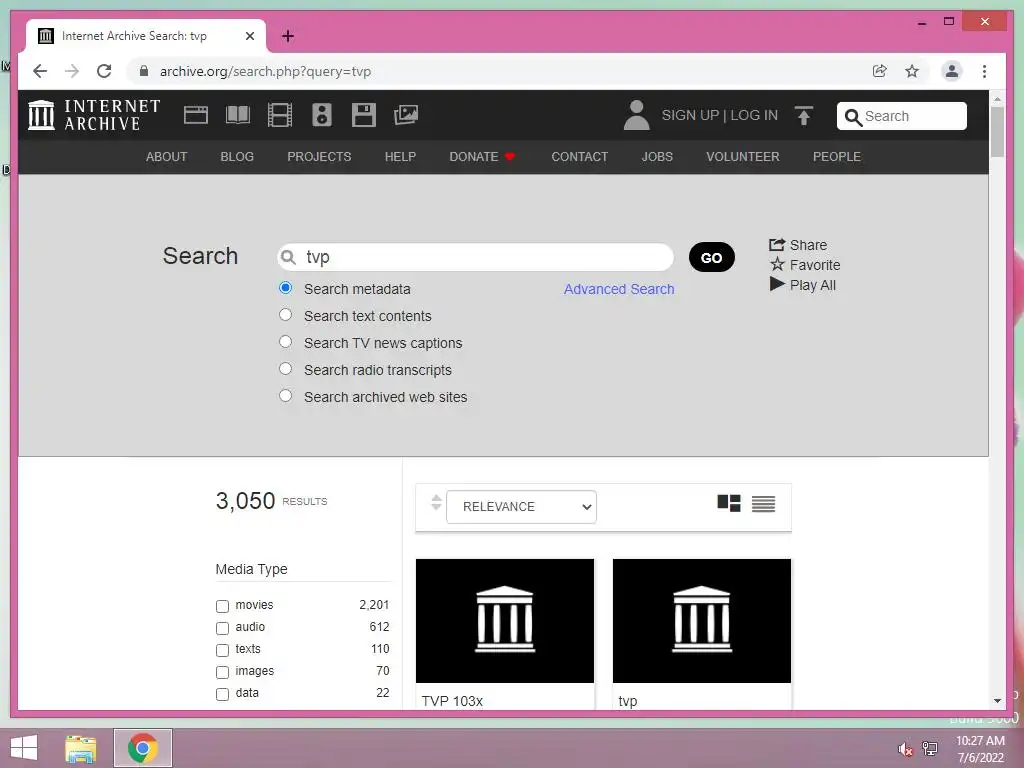The image size is (1024, 768).
Task: Open the BLOG menu item
Action: pyautogui.click(x=237, y=157)
